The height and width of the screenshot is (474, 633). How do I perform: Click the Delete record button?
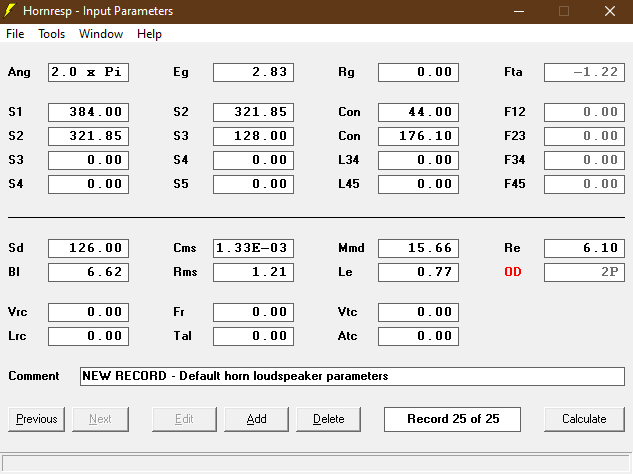pos(329,419)
